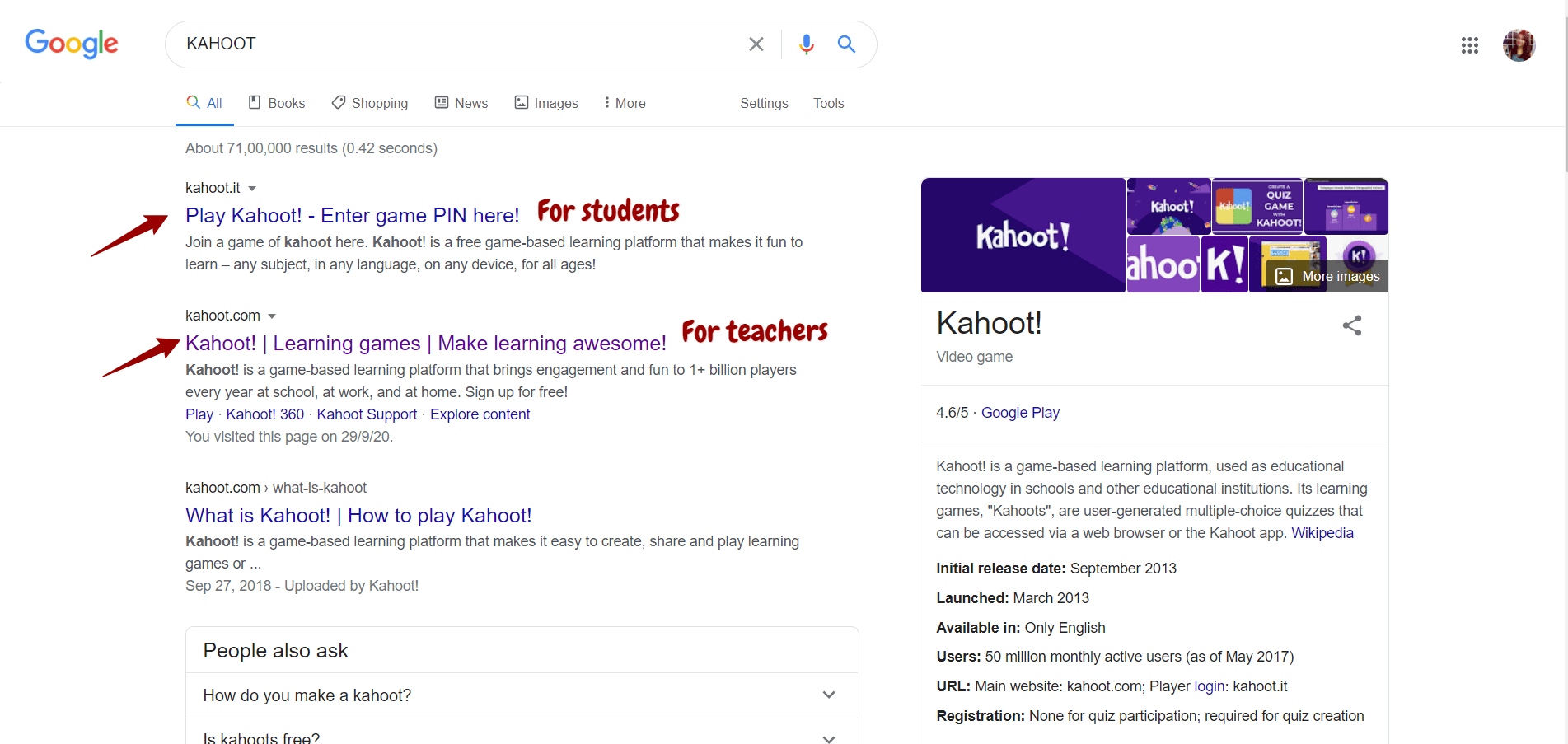Expand the kahoot.com result options arrow
1568x744 pixels.
[273, 316]
